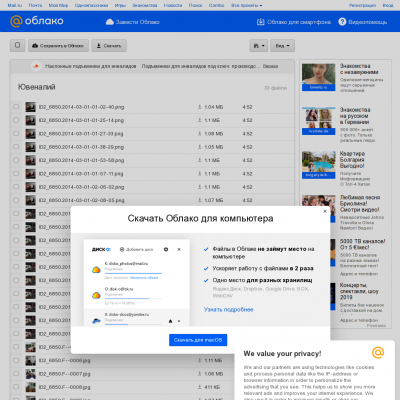Click the download icon for F---0008.jpg, 411 КБ
Screen dimensions: 400x400
pyautogui.click(x=199, y=387)
